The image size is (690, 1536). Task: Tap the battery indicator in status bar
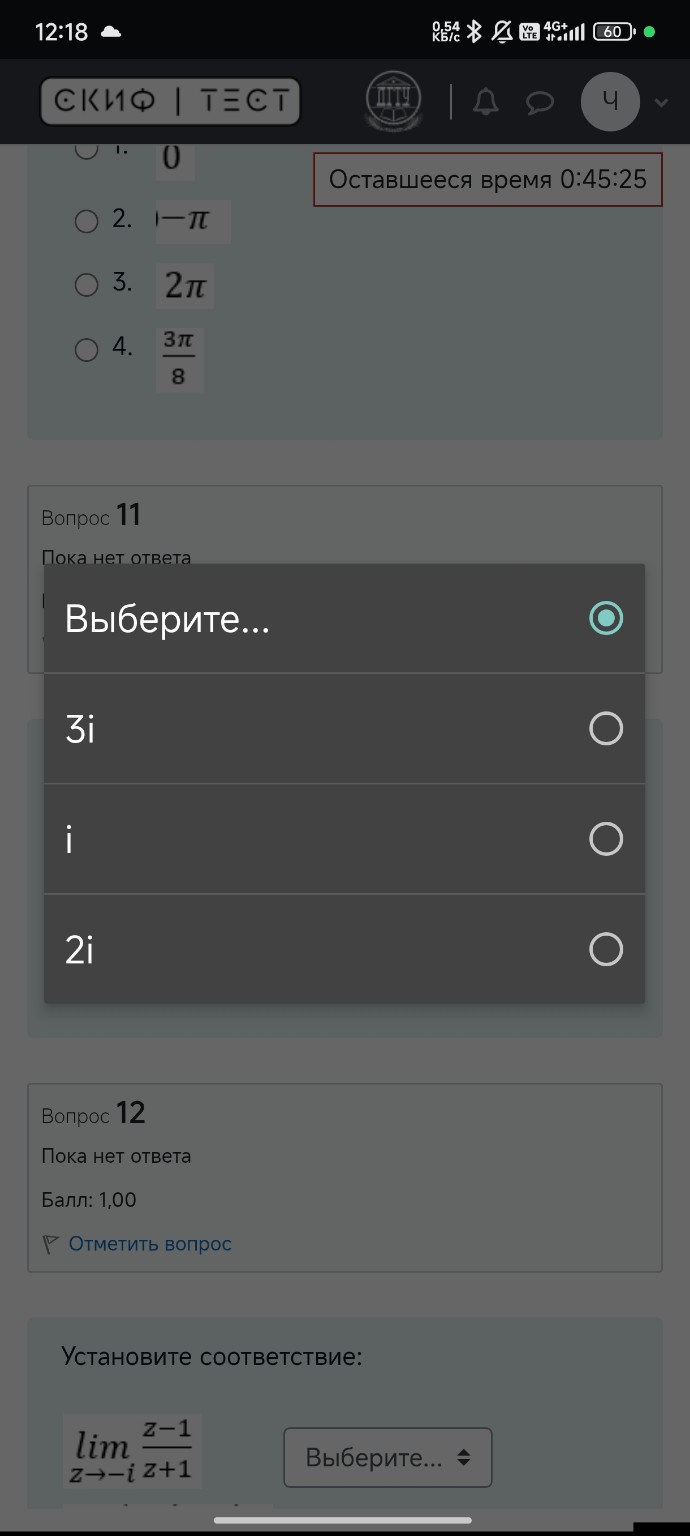tap(613, 31)
